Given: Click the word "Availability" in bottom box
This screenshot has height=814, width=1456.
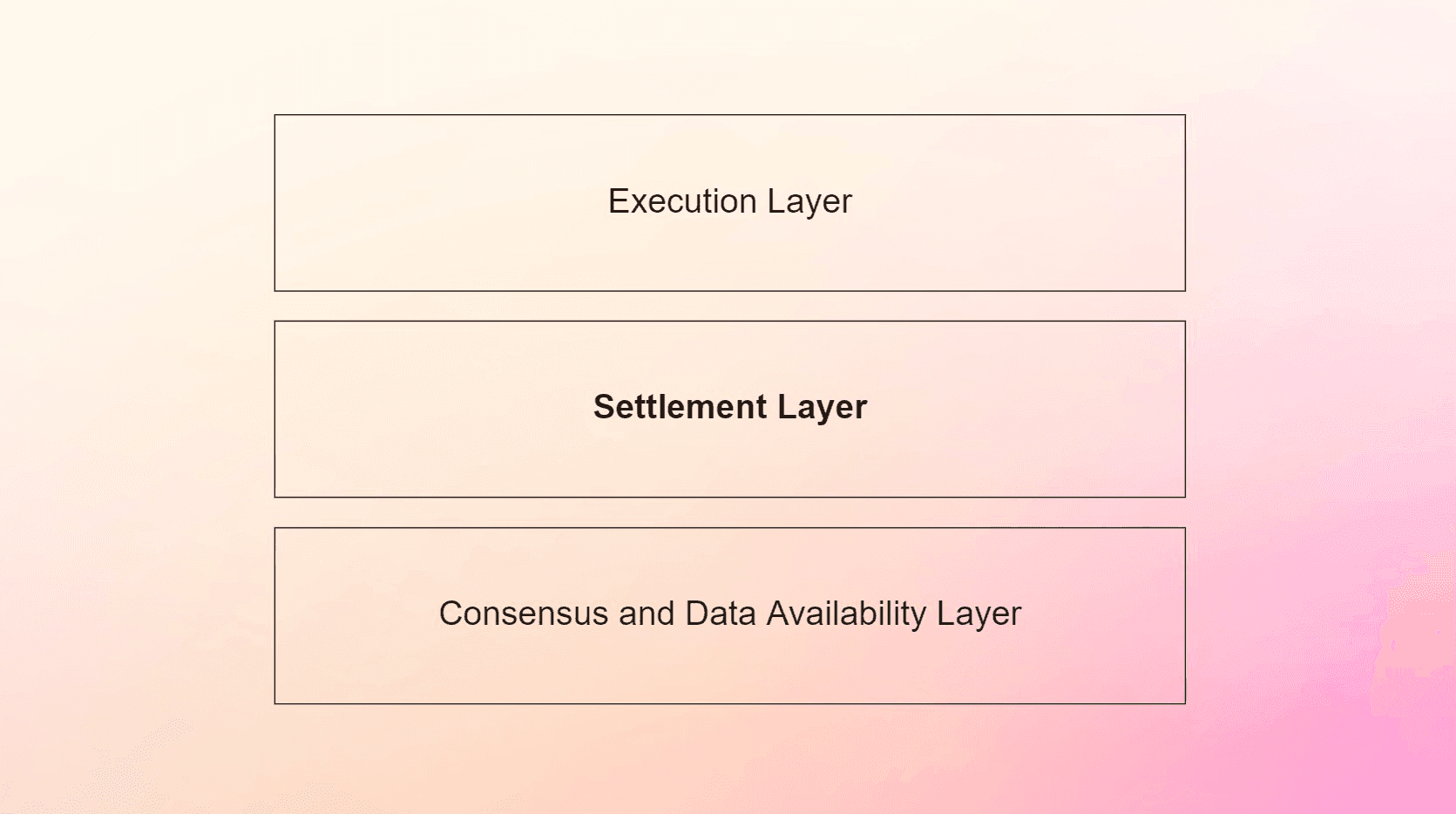Looking at the screenshot, I should [846, 614].
